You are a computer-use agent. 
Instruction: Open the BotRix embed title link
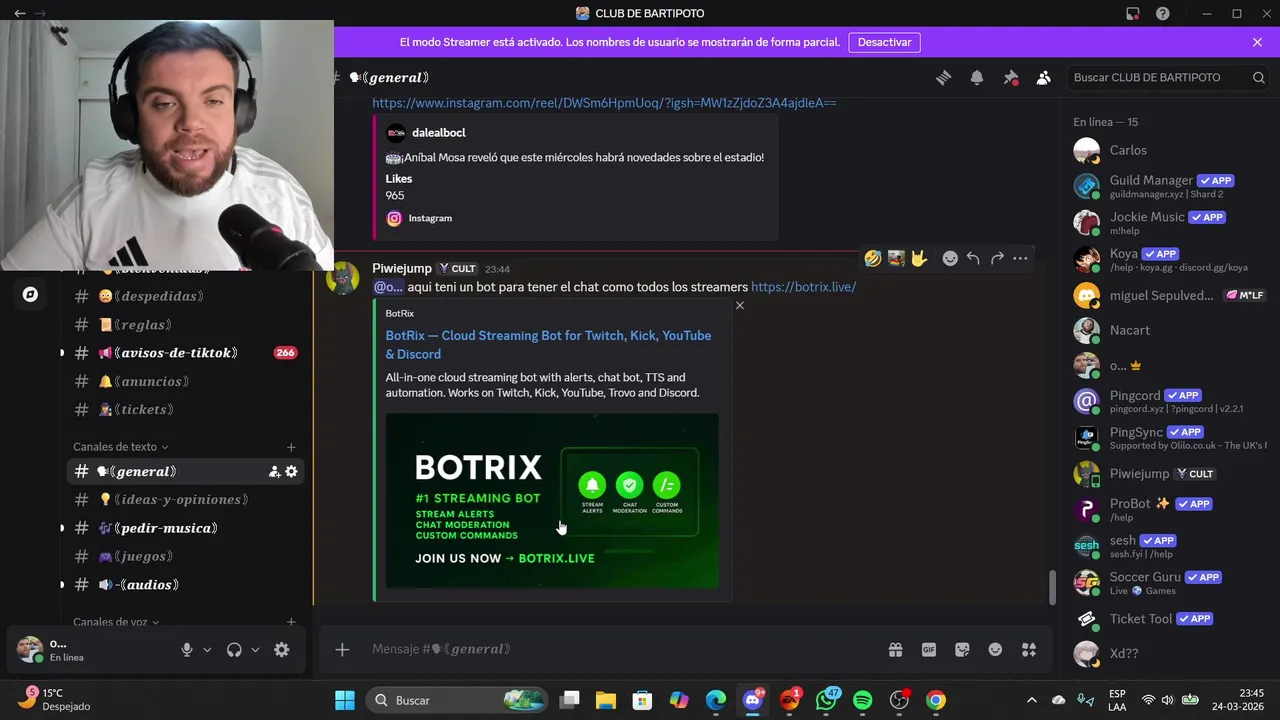point(548,344)
